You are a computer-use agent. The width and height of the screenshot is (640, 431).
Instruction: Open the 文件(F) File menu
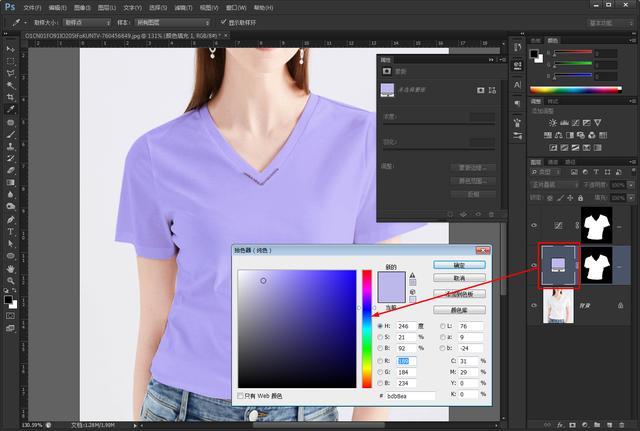[x=32, y=8]
